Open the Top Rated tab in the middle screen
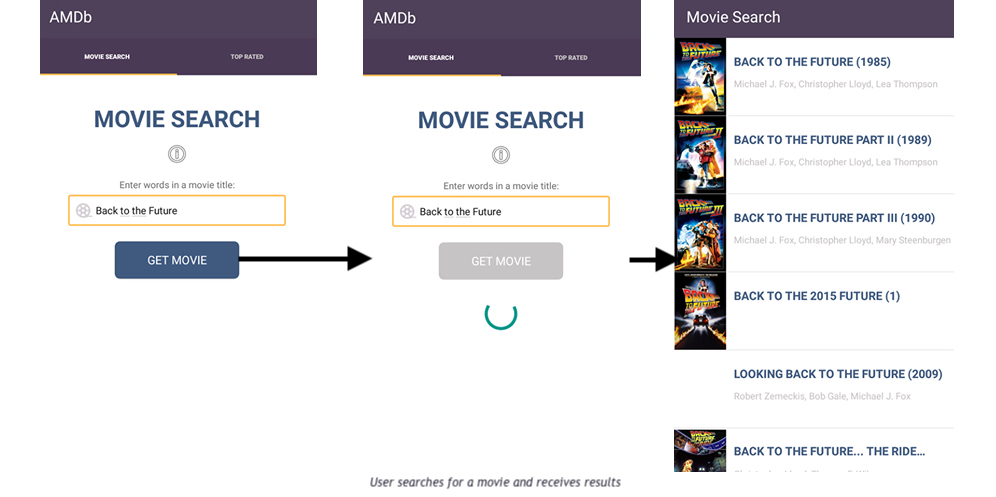996x497 pixels. (x=571, y=58)
